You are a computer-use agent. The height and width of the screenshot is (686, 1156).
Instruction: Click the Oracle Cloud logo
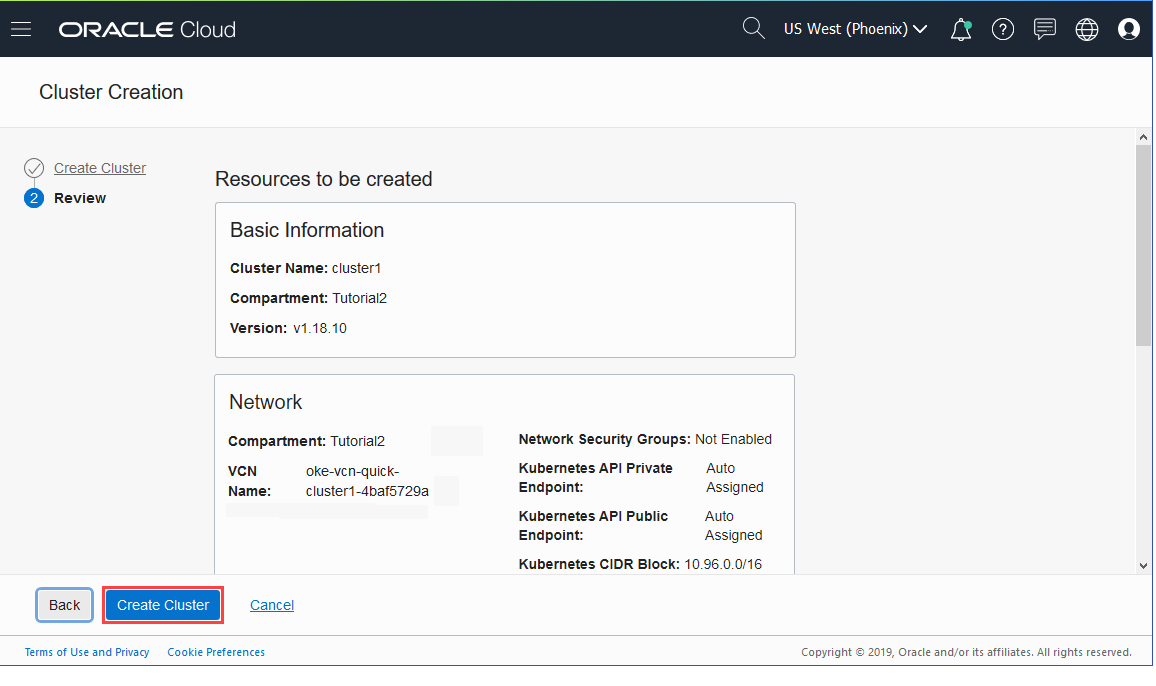tap(147, 29)
